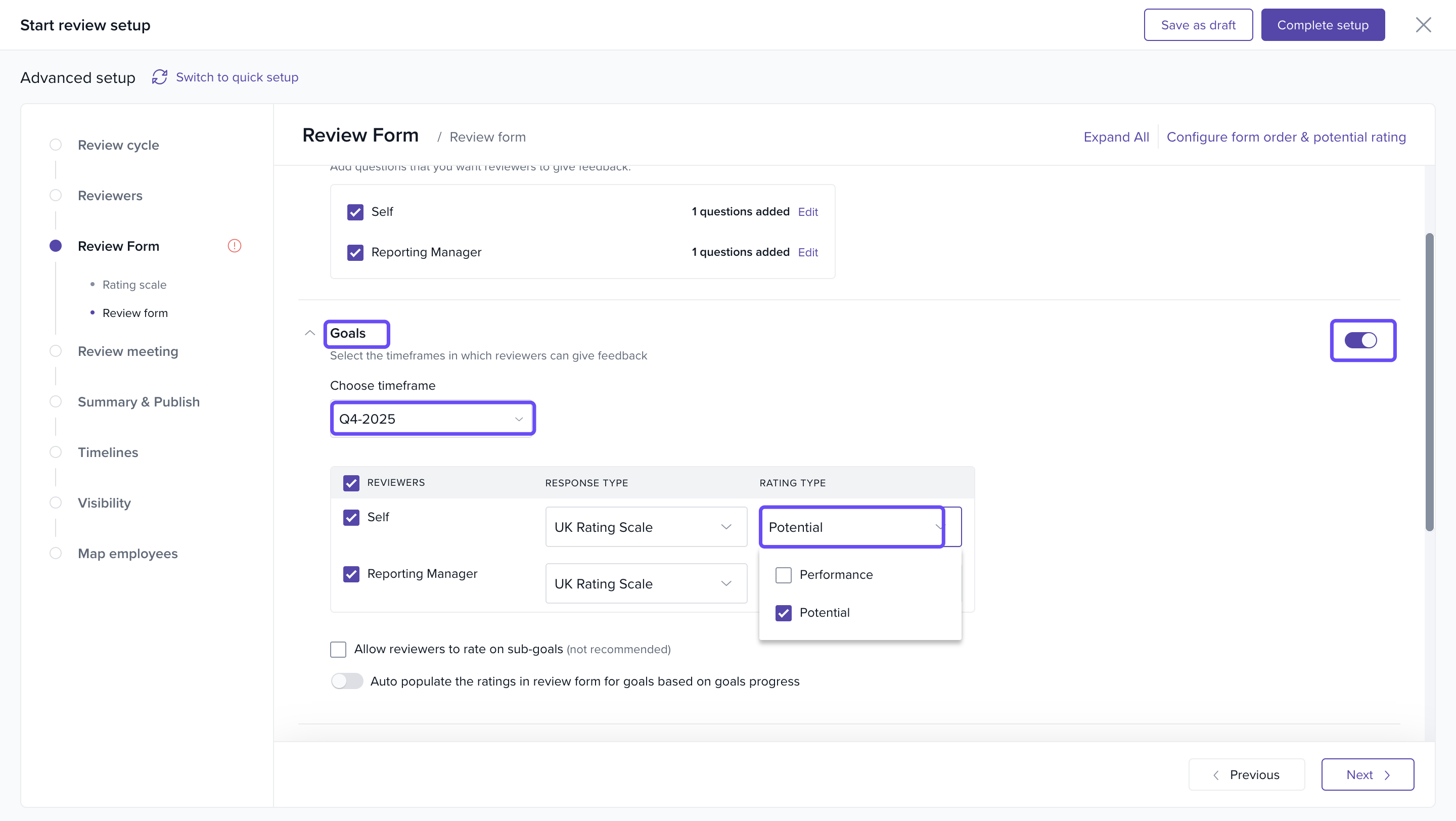Click the vertical scrollbar of the review form

(1429, 382)
